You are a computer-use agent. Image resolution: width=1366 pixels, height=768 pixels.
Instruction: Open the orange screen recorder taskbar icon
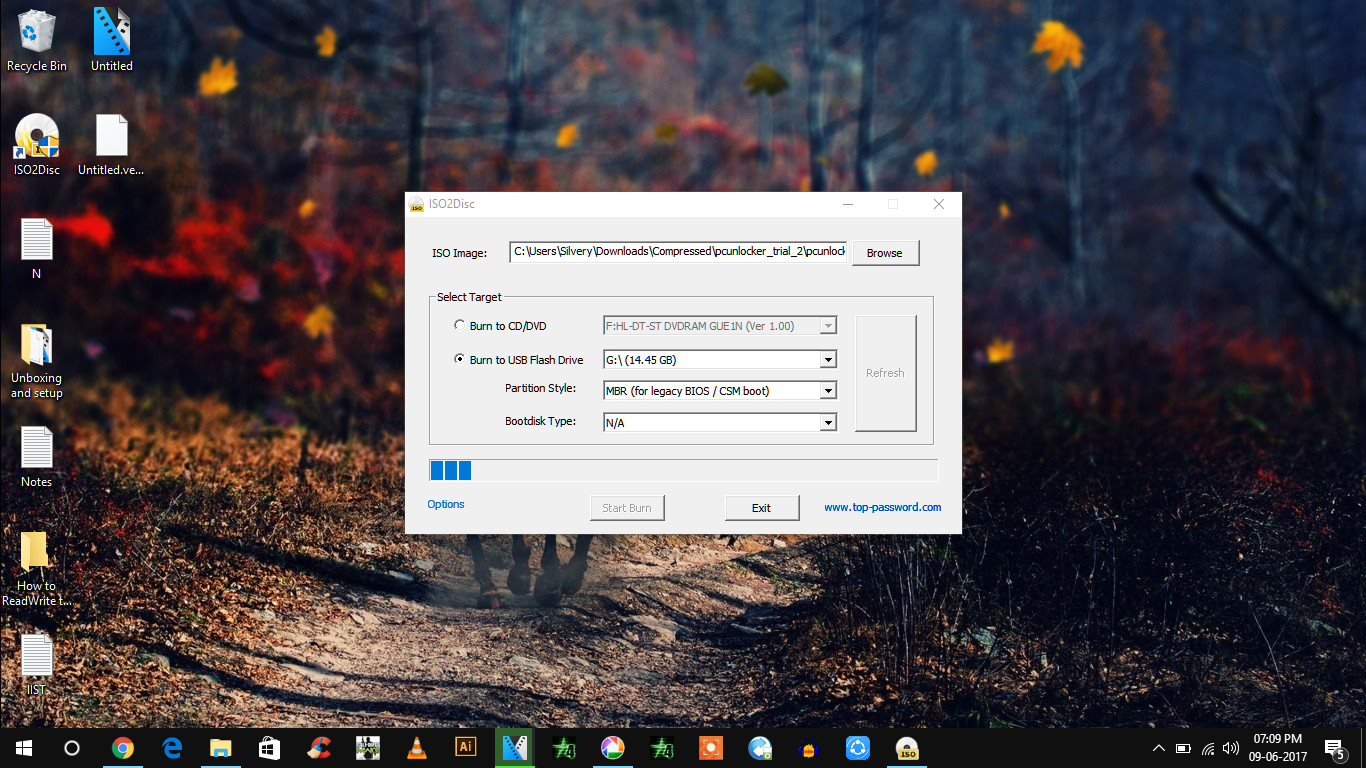click(x=710, y=748)
